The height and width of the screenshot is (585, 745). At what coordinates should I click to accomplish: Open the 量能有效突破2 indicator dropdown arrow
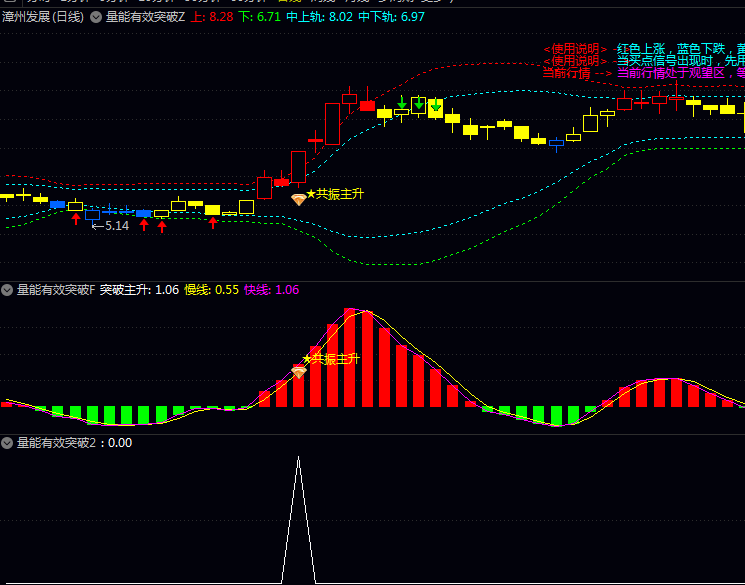(7, 442)
